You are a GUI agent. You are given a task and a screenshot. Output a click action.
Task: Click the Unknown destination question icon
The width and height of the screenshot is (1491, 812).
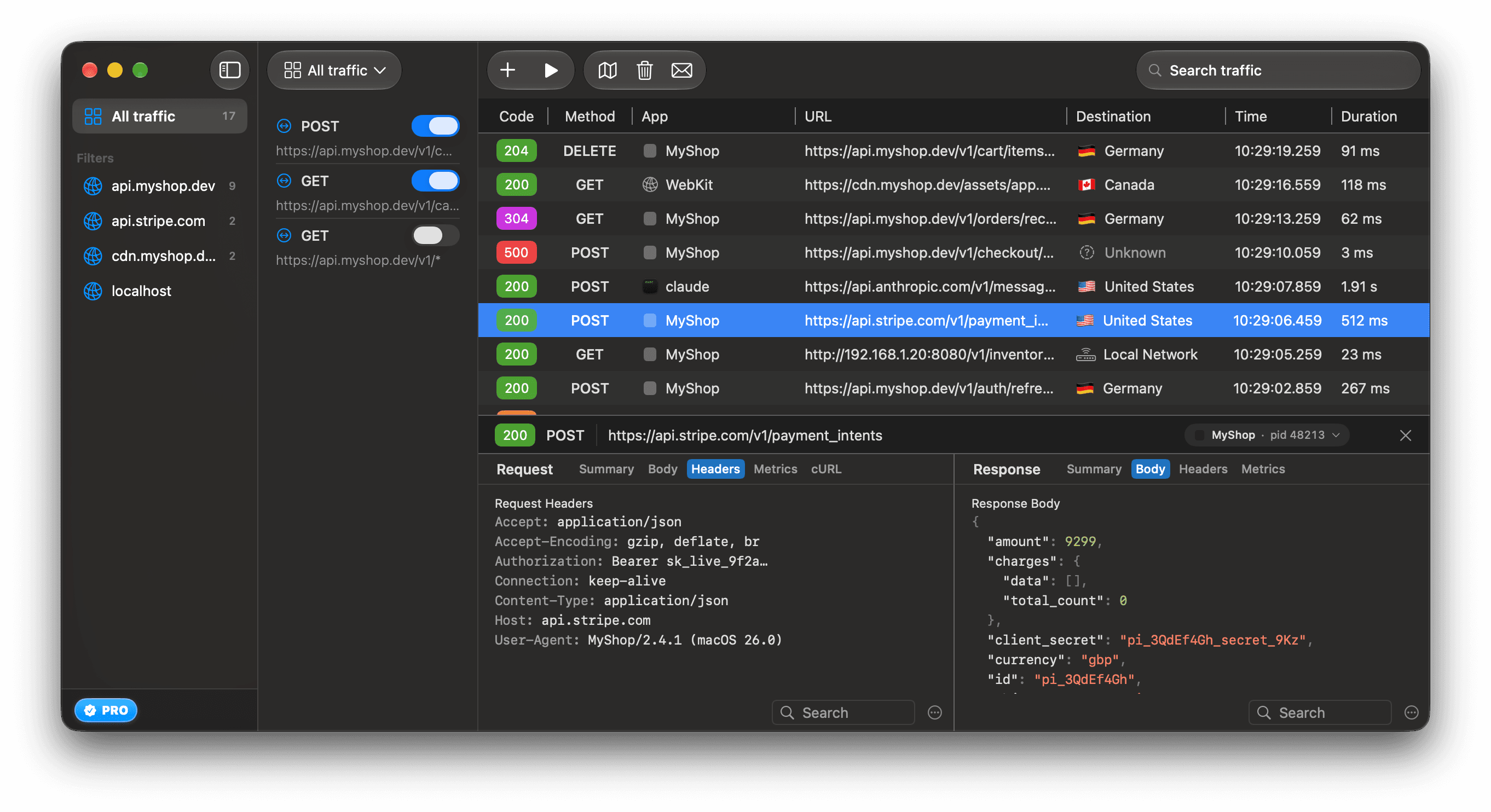1087,252
